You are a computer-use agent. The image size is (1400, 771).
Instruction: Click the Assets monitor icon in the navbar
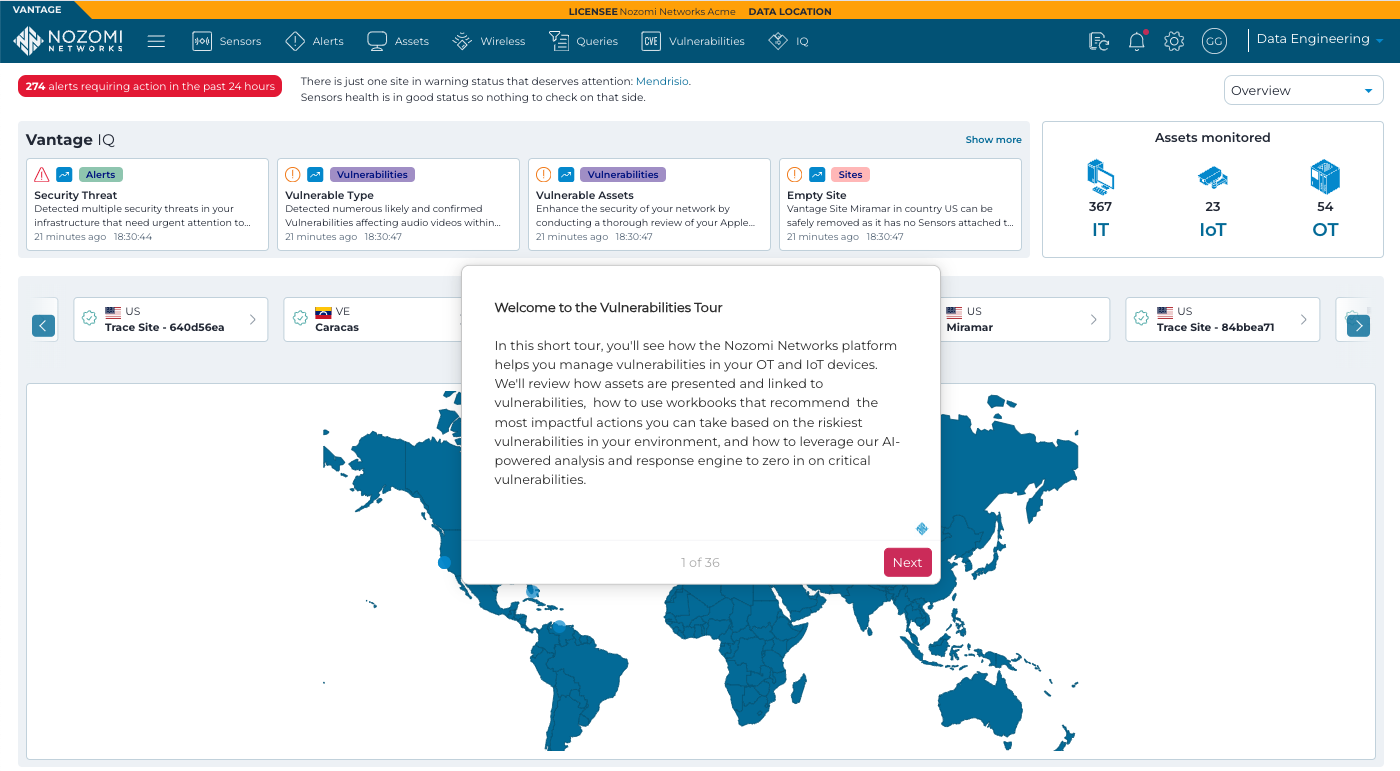(x=377, y=41)
